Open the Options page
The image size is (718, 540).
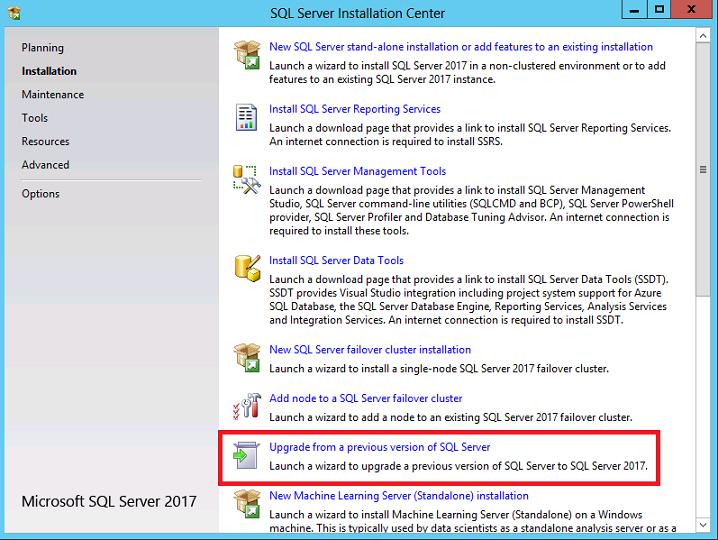point(40,194)
